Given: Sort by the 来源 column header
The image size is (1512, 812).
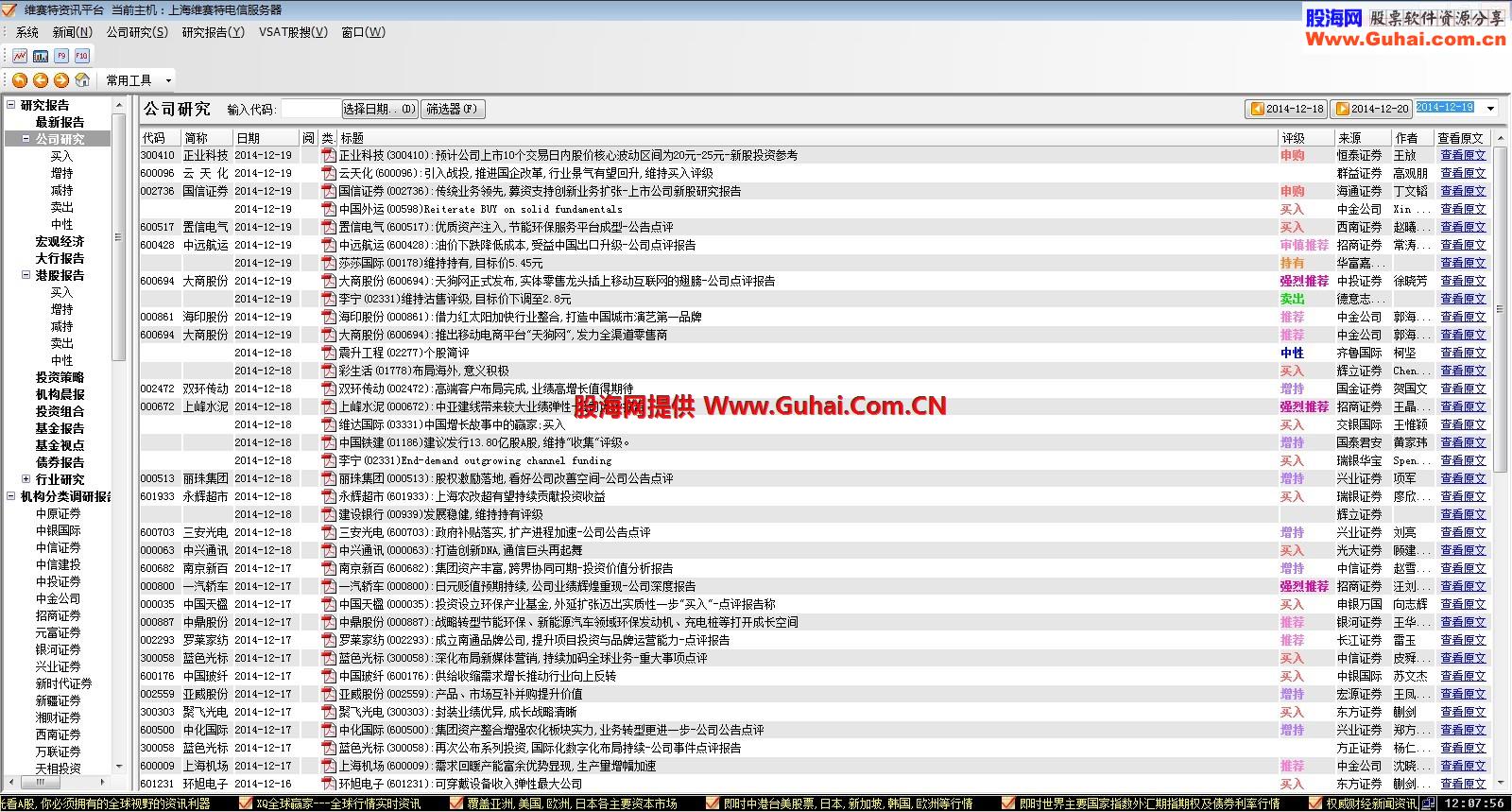Looking at the screenshot, I should (x=1363, y=138).
